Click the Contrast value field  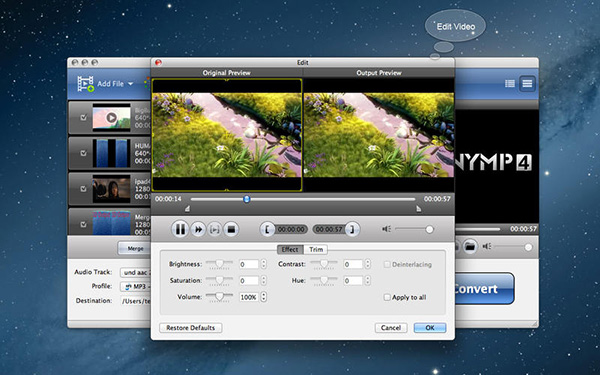353,264
